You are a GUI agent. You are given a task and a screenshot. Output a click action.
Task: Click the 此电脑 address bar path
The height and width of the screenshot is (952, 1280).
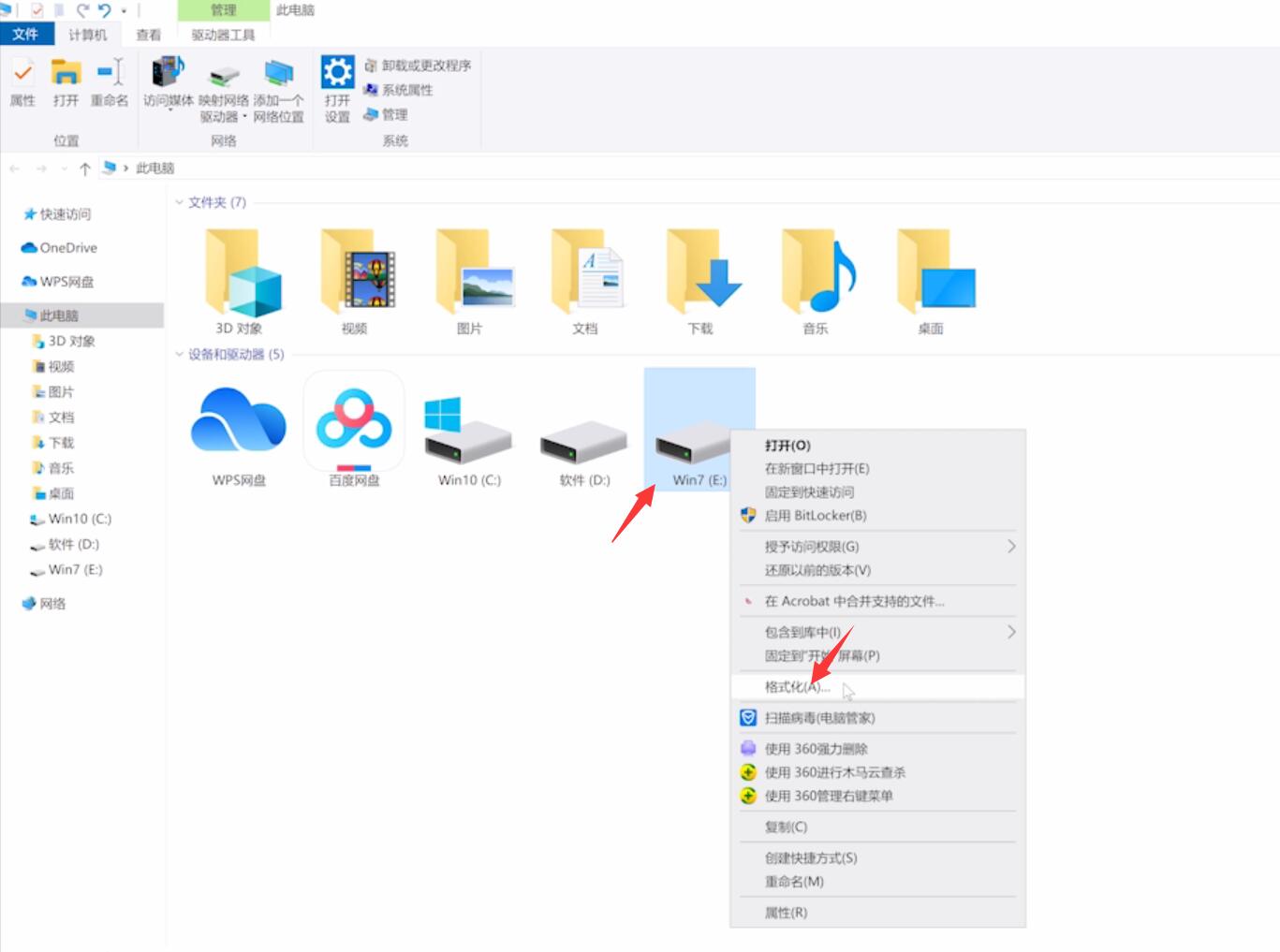coord(155,168)
